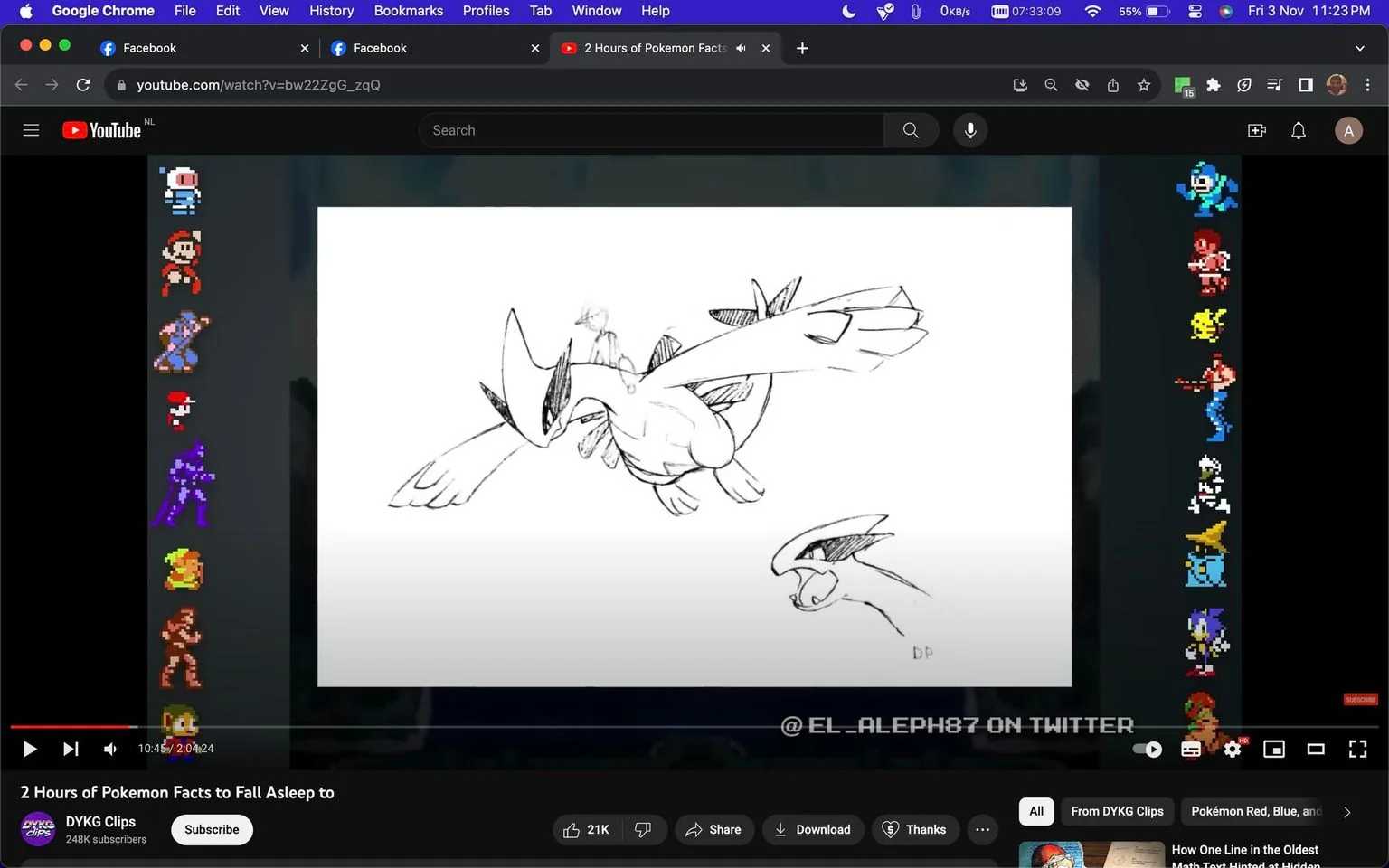1389x868 pixels.
Task: Open a new browser tab
Action: [802, 48]
